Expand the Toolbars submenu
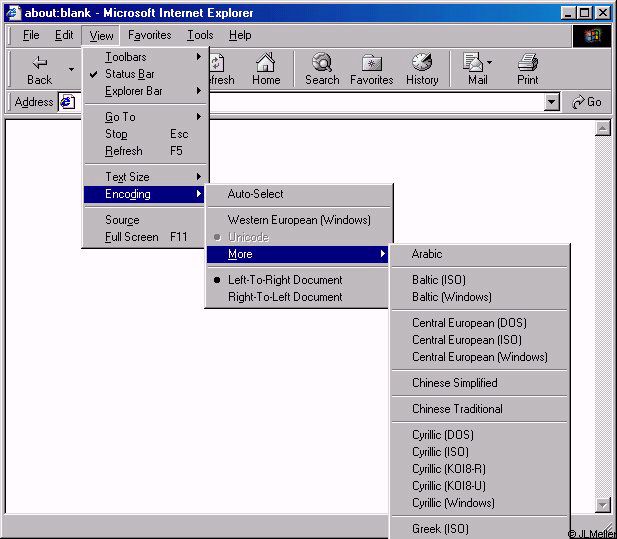Image resolution: width=617 pixels, height=539 pixels. [145, 57]
